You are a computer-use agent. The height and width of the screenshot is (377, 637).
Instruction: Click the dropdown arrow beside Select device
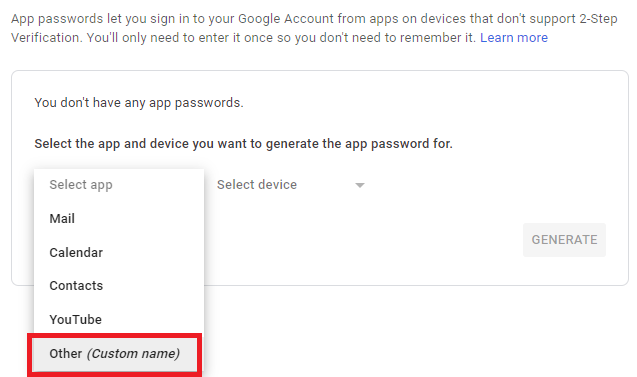(x=360, y=185)
